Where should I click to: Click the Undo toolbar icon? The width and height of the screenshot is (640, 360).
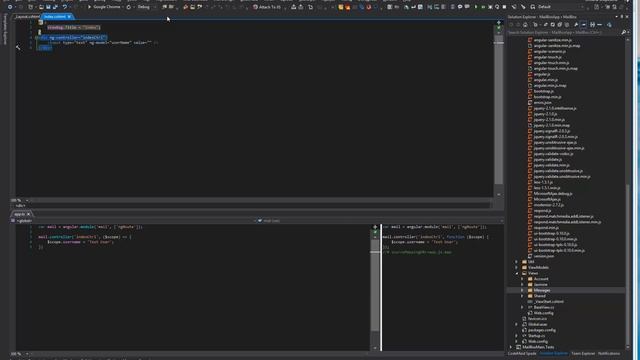coord(64,7)
